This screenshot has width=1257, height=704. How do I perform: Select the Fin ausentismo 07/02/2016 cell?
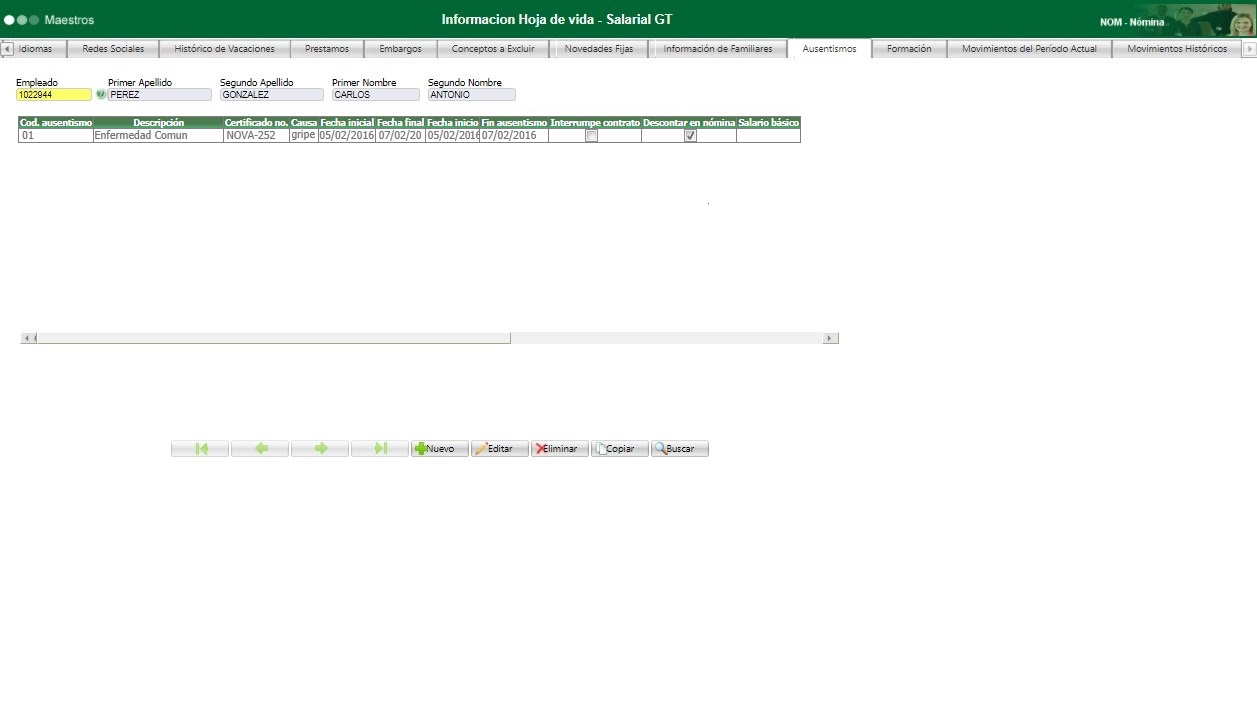(514, 136)
